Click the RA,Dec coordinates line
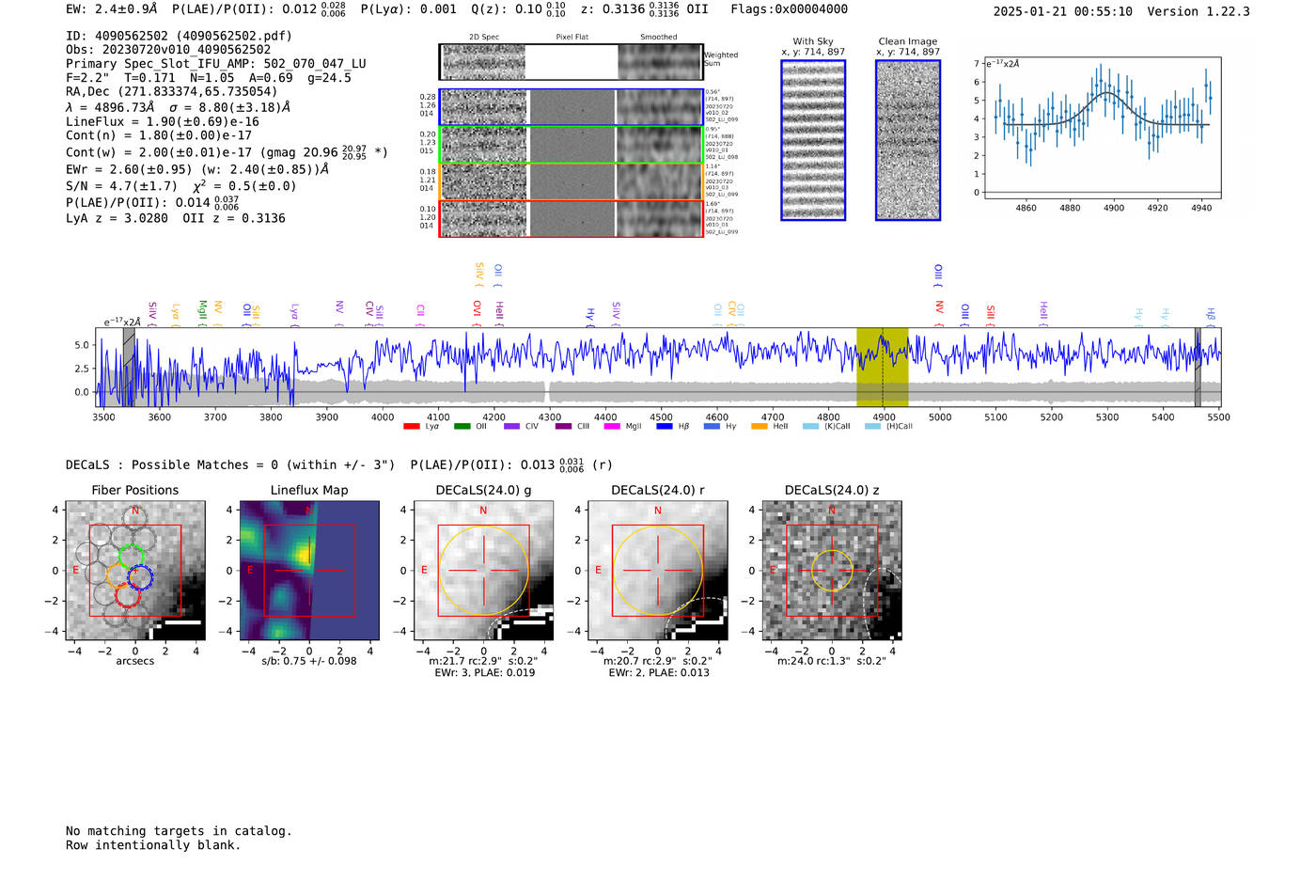The height and width of the screenshot is (896, 1316). click(172, 91)
